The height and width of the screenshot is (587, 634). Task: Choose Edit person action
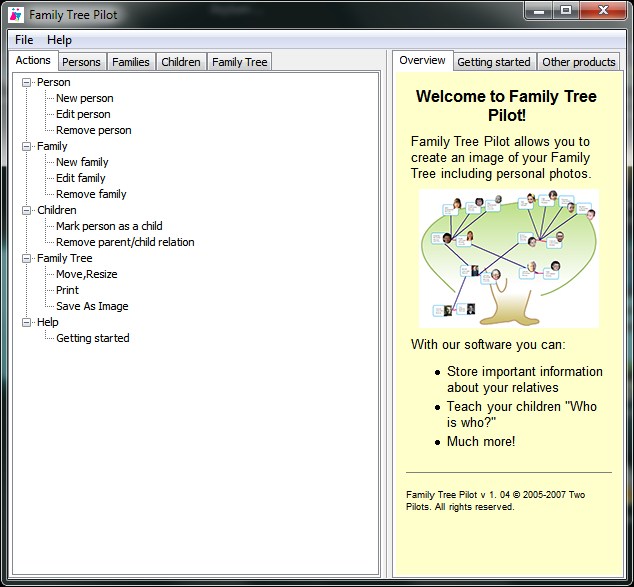(83, 114)
